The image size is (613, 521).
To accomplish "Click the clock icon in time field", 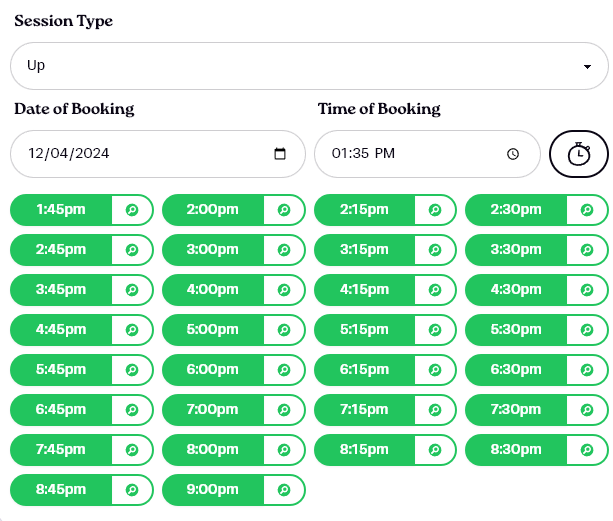I will tap(513, 154).
